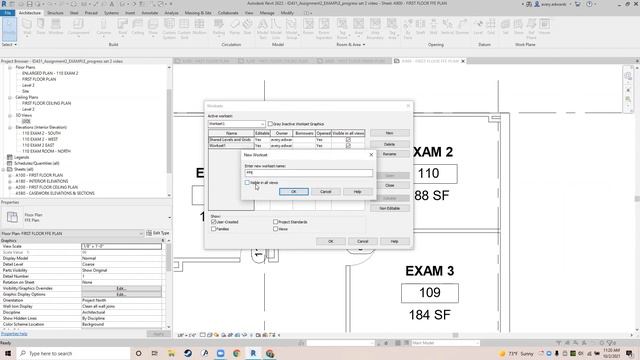640x360 pixels.
Task: Select the Wall tool in ribbon
Action: [27, 27]
